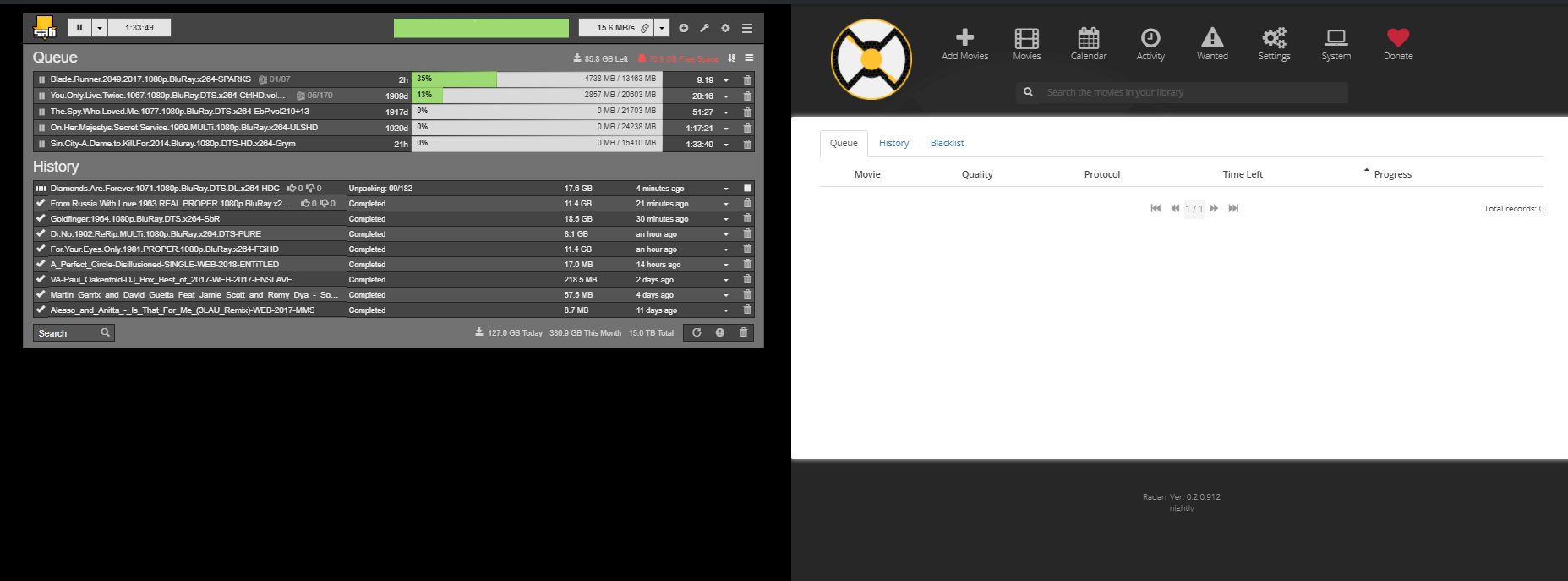This screenshot has width=1568, height=581.
Task: Switch to the Radarr Blacklist tab
Action: click(x=947, y=143)
